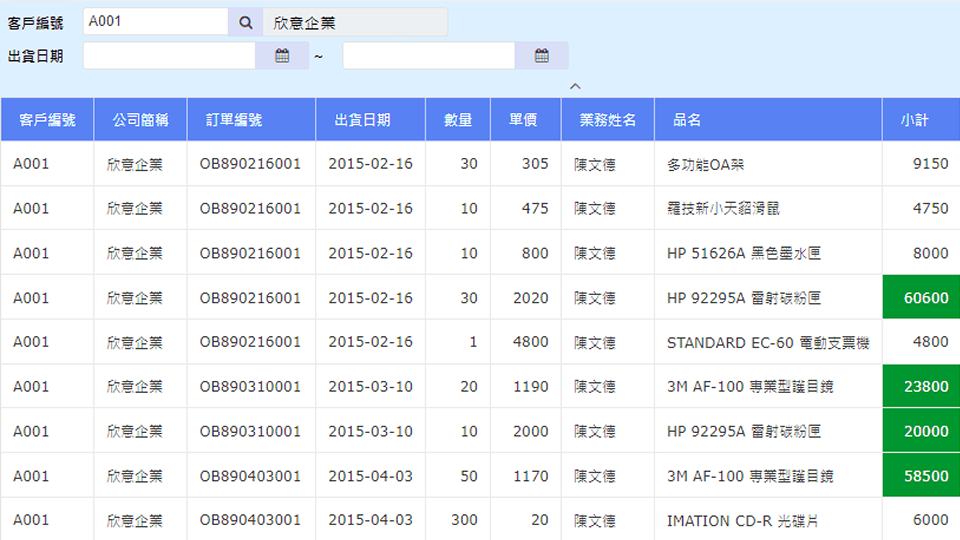Click the 客戶編號 input field containing A001
The image size is (960, 540).
coord(155,22)
